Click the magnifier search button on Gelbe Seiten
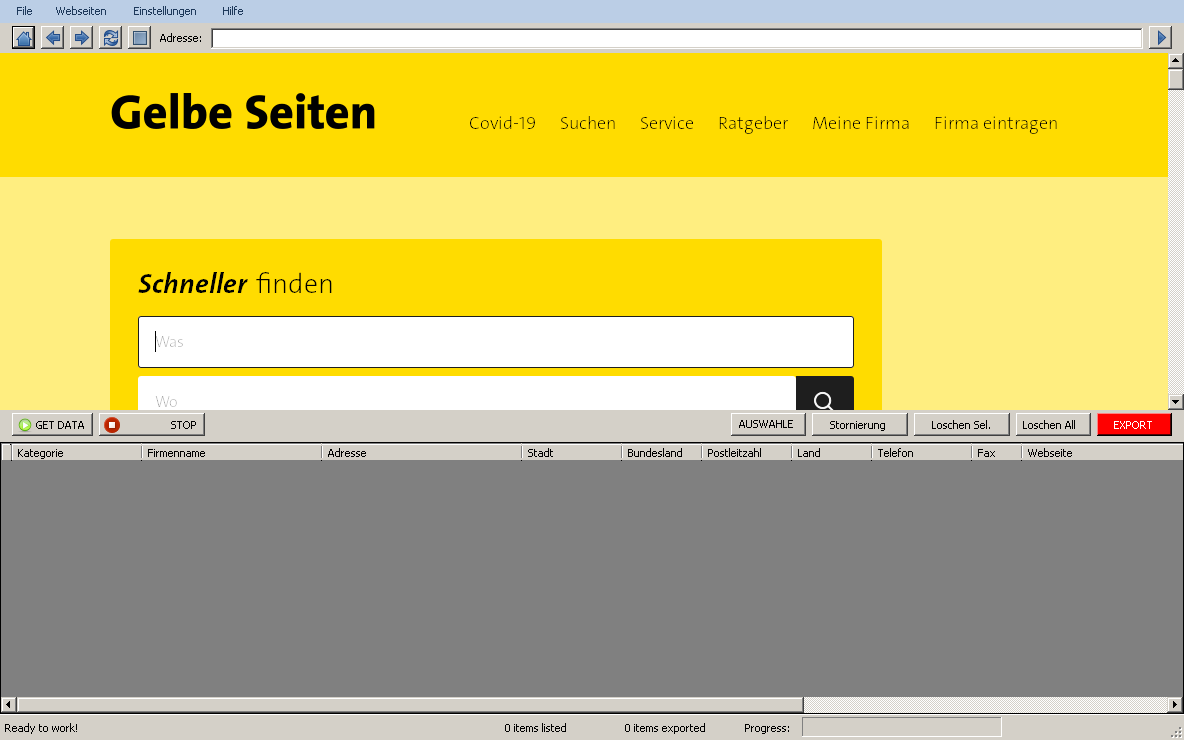The height and width of the screenshot is (740, 1184). (x=825, y=393)
